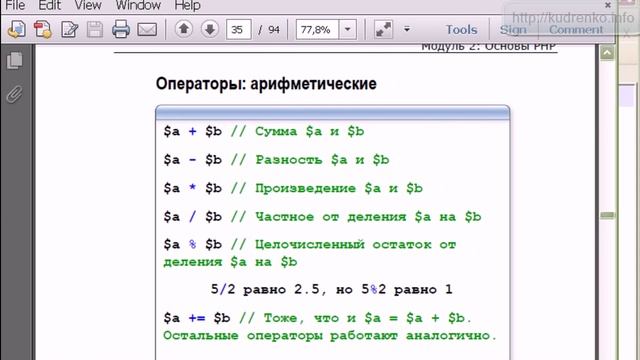Screen dimensions: 640x360
Task: Click heading 'Операторы: арифметические'
Action: (x=266, y=84)
